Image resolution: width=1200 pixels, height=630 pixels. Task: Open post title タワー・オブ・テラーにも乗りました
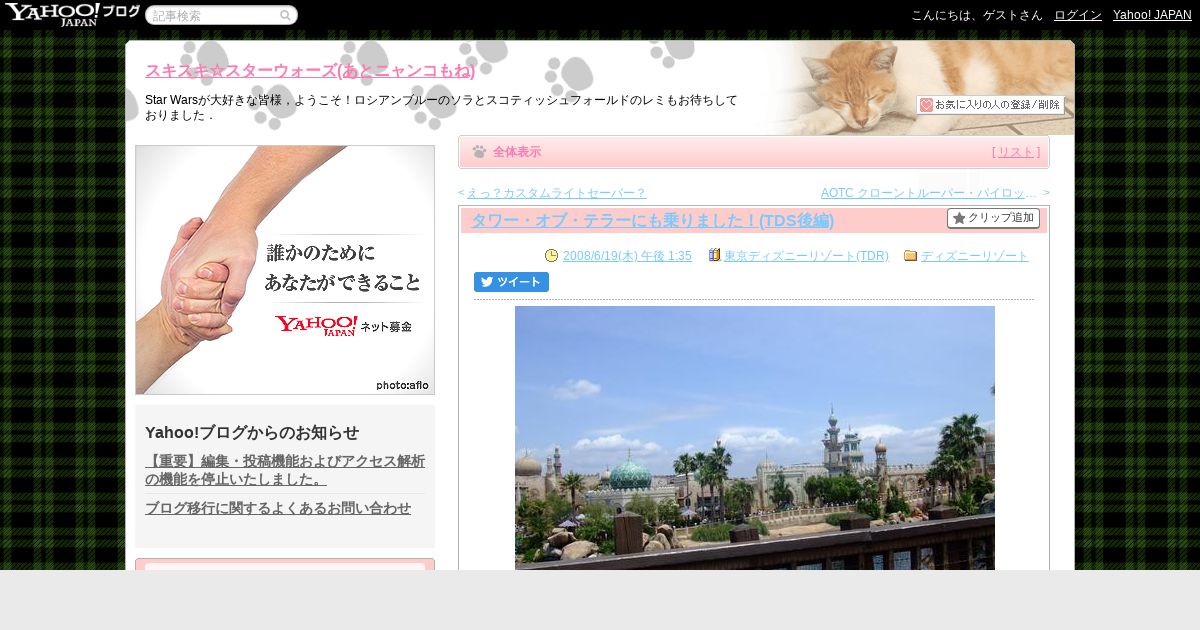(652, 221)
